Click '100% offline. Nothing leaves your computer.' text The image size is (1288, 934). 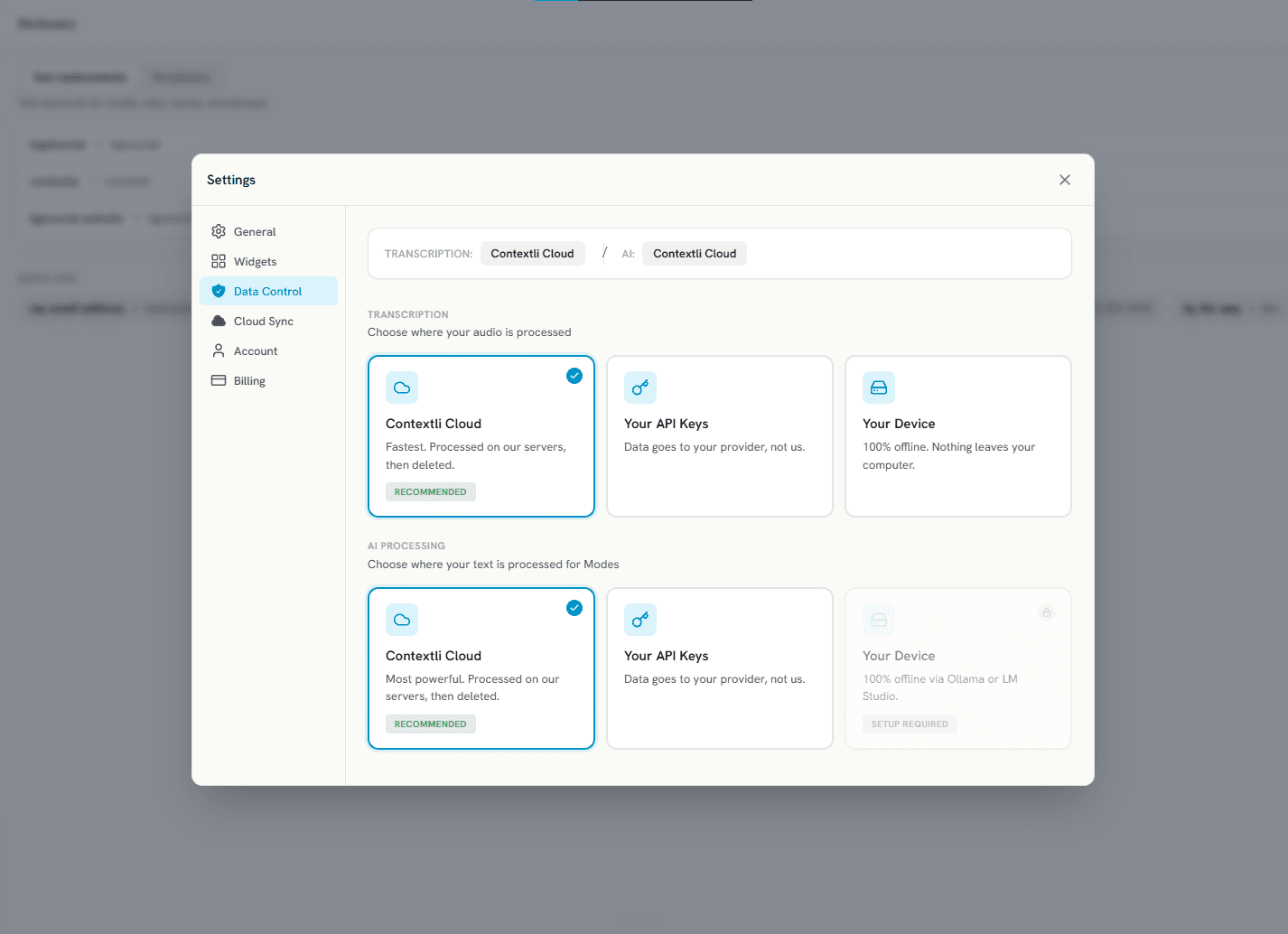point(948,456)
